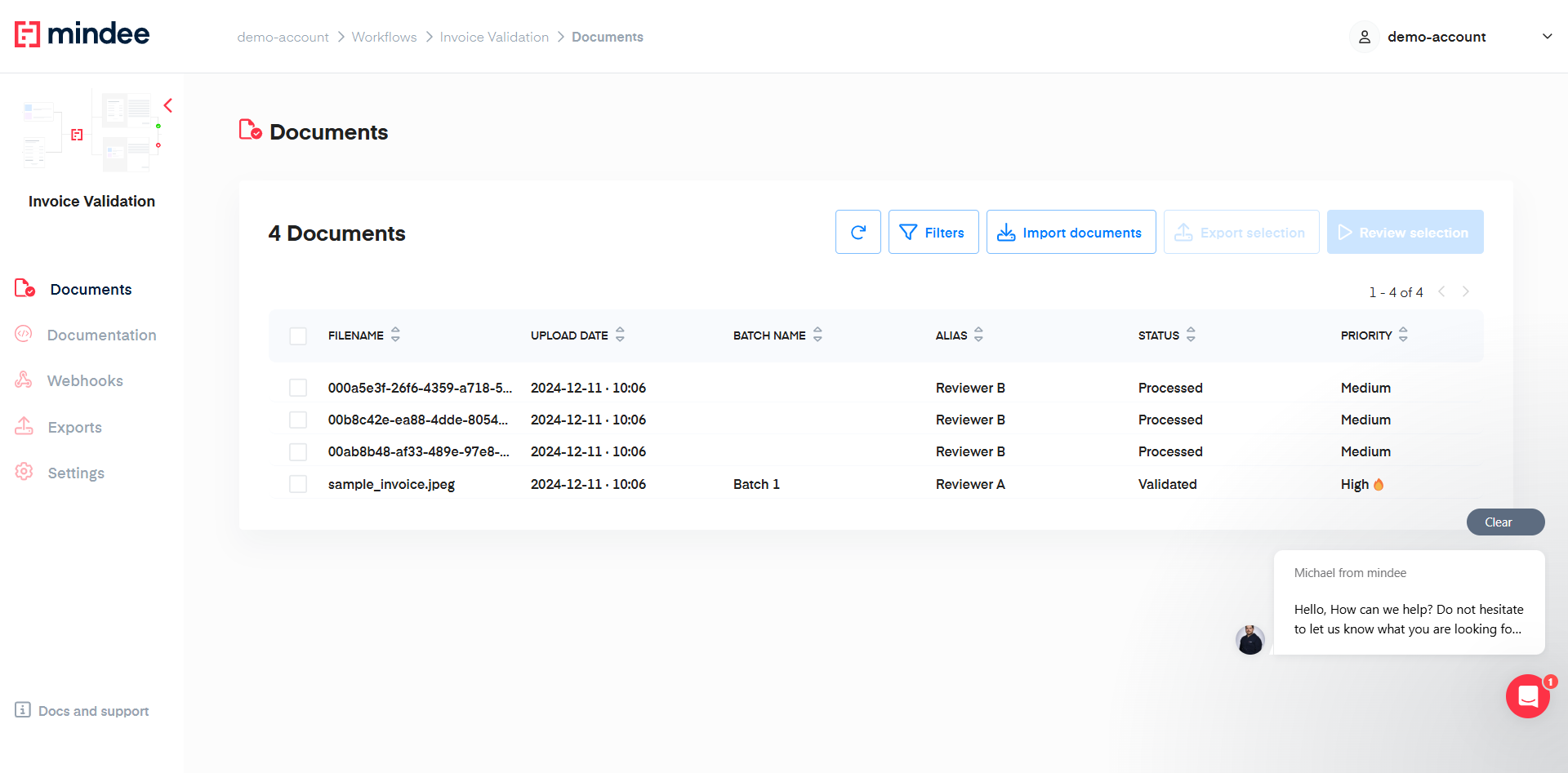Open the Invoice Validation workflow thumbnail

91,131
